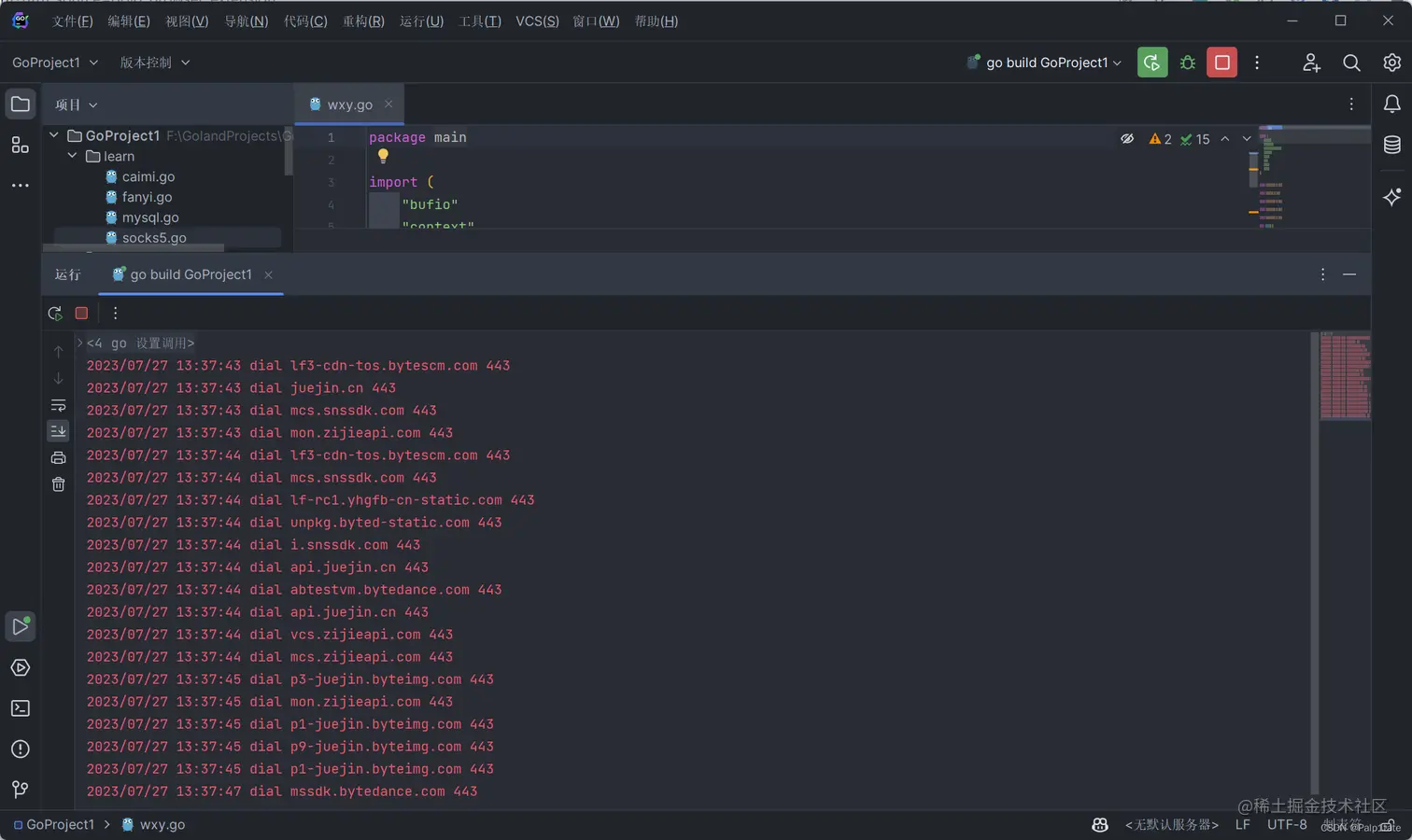This screenshot has height=840, width=1412.
Task: Open the Services tool window icon
Action: [x=21, y=667]
